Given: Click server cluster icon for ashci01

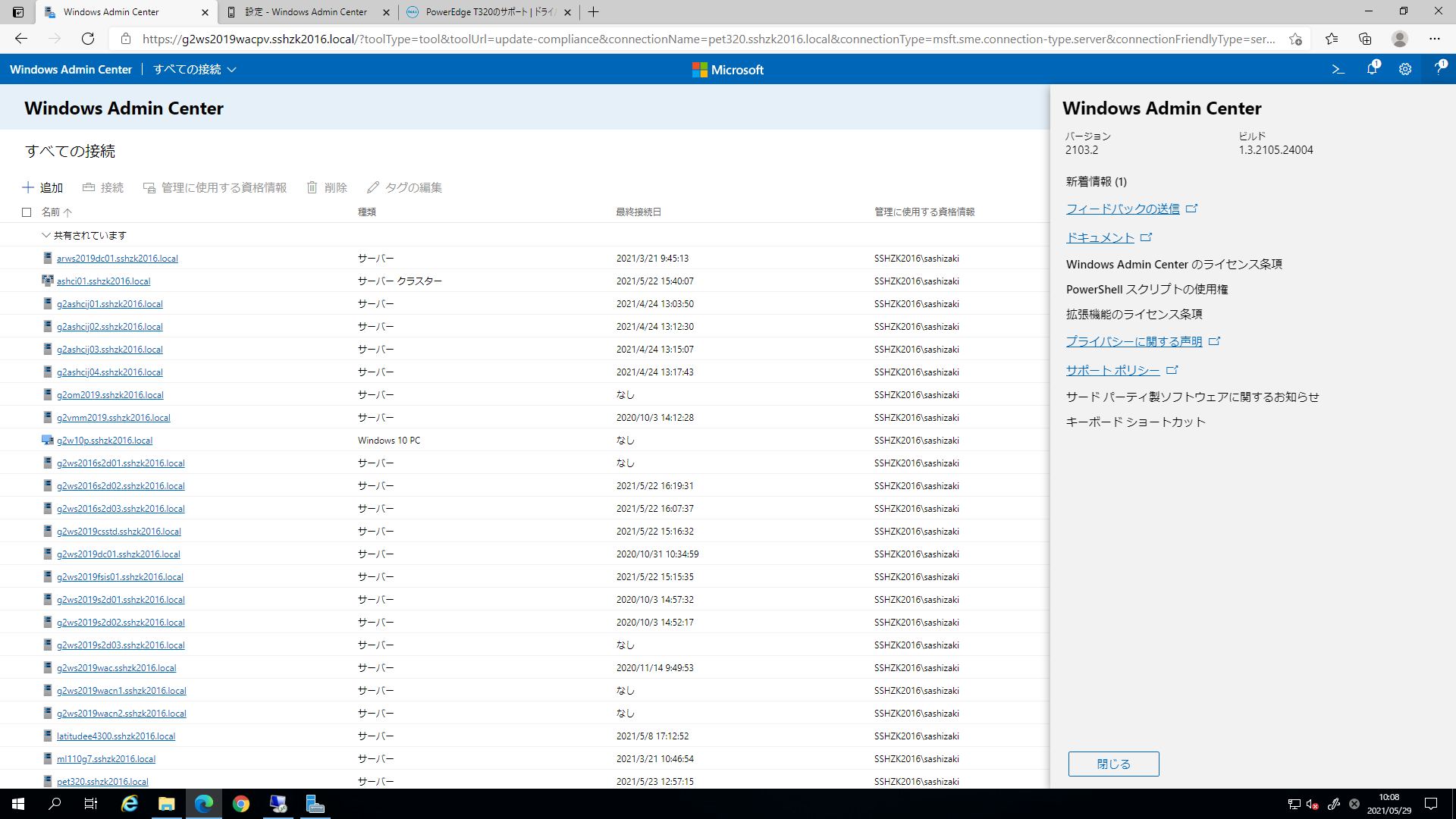Looking at the screenshot, I should tap(48, 281).
